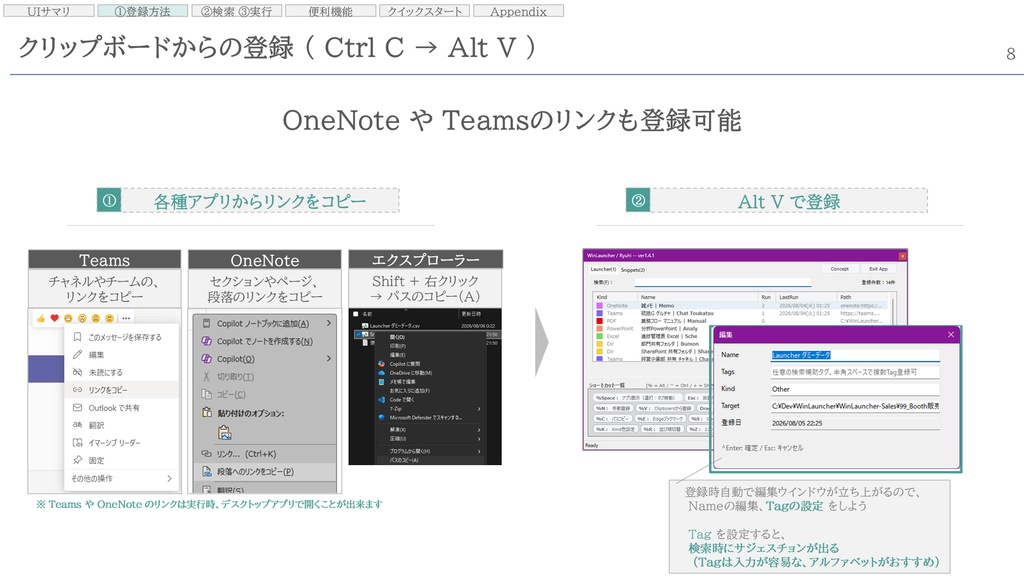This screenshot has width=1024, height=576.
Task: Expand the その他の操作 submenu in Teams
Action: click(x=169, y=479)
